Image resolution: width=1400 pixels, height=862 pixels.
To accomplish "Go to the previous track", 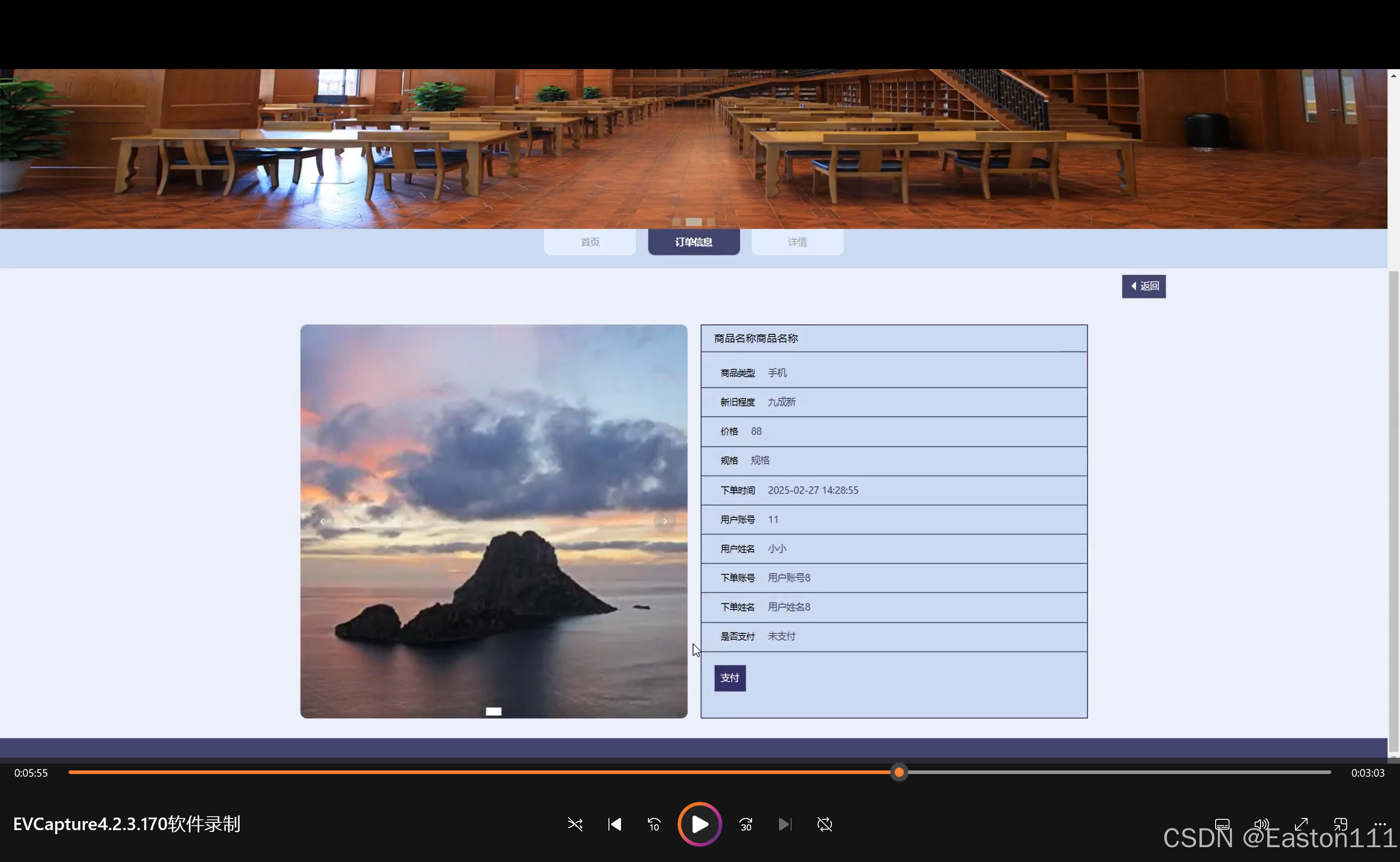I will [x=615, y=824].
